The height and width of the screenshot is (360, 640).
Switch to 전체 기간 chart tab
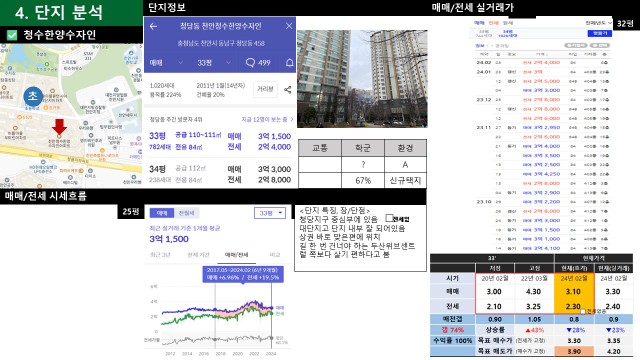coord(198,255)
